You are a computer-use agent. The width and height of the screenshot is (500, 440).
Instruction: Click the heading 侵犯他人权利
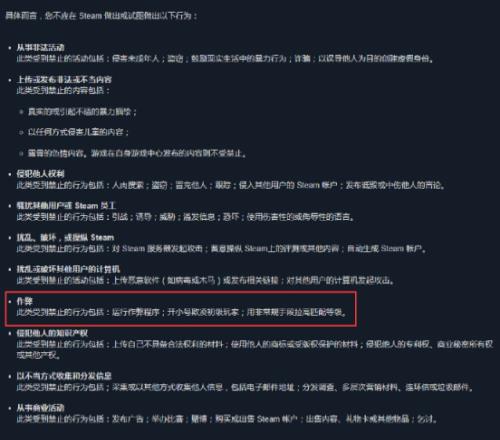[x=40, y=174]
